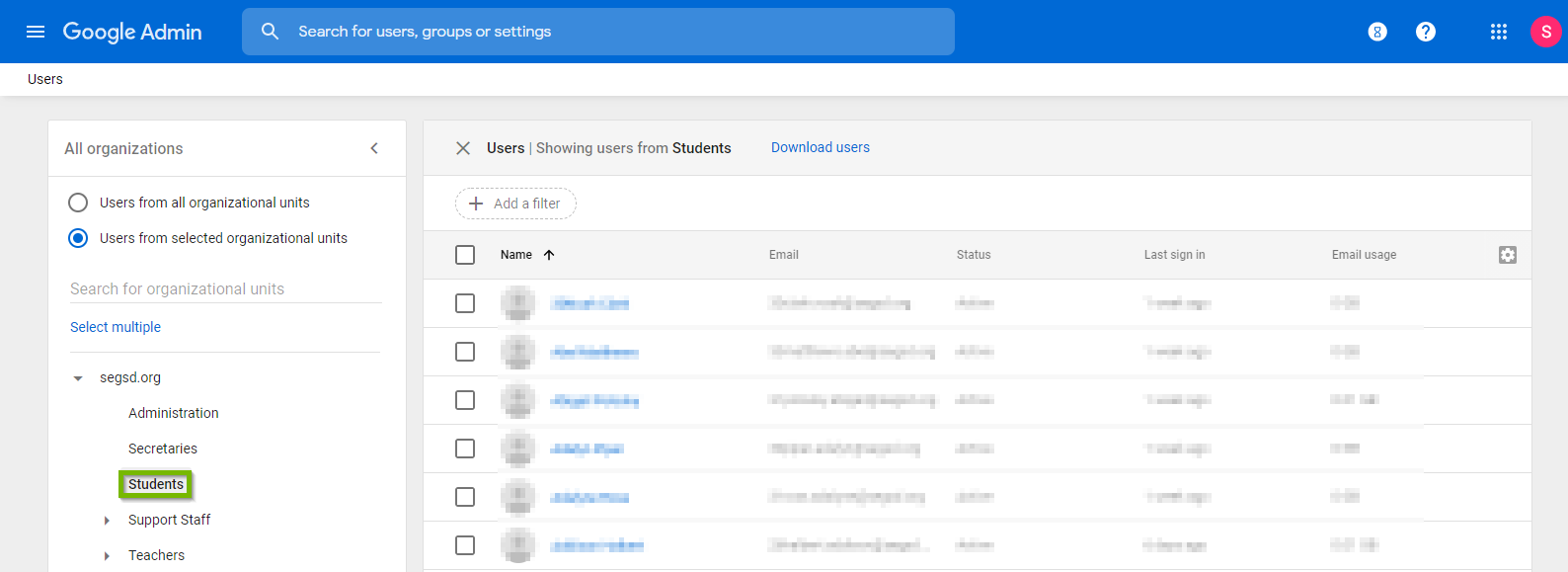Click the Email usage column header
The image size is (1568, 572).
(x=1365, y=255)
